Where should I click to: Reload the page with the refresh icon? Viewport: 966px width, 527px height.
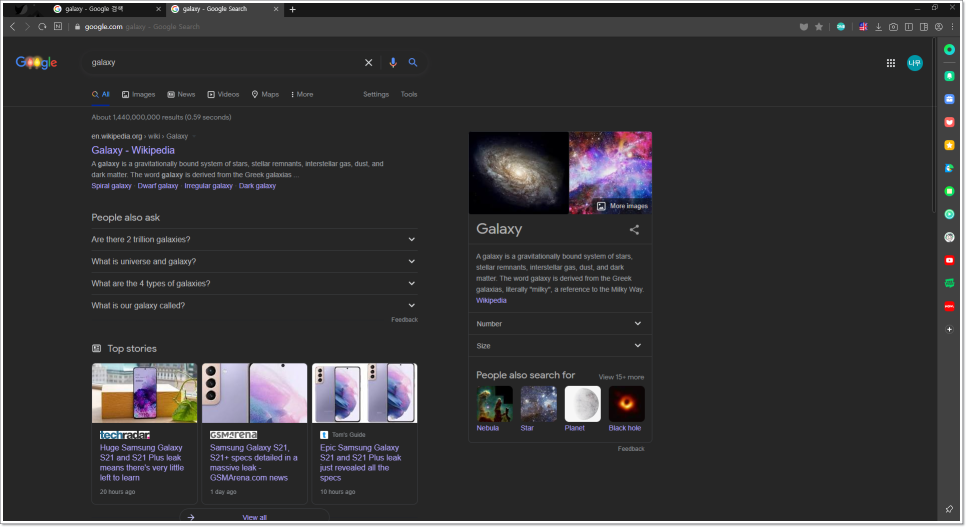pyautogui.click(x=42, y=27)
